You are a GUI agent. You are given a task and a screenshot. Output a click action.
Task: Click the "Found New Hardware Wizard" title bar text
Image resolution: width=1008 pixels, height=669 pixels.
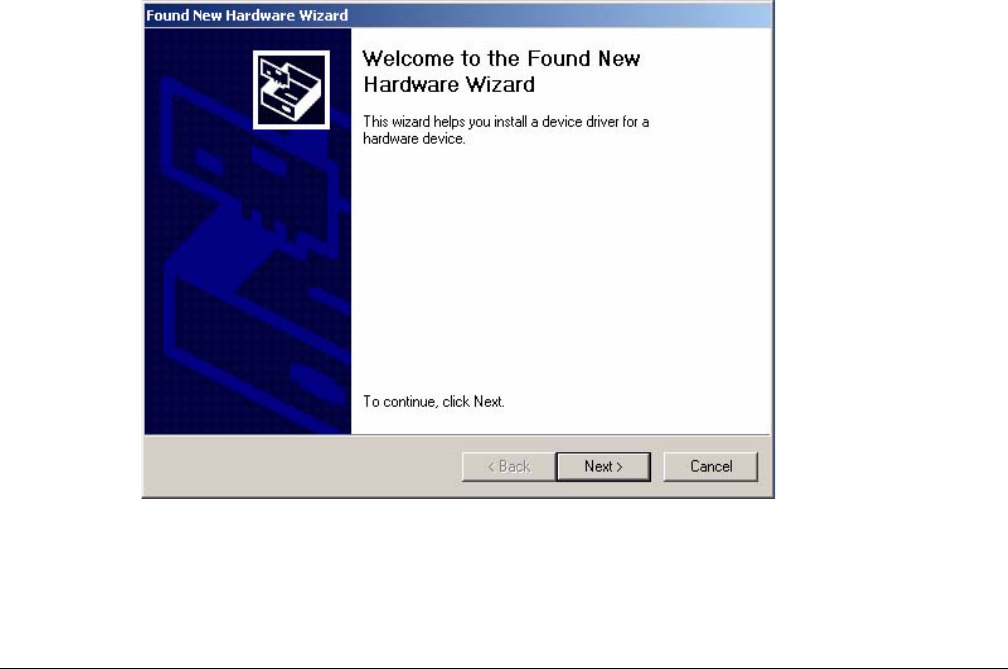tap(247, 15)
